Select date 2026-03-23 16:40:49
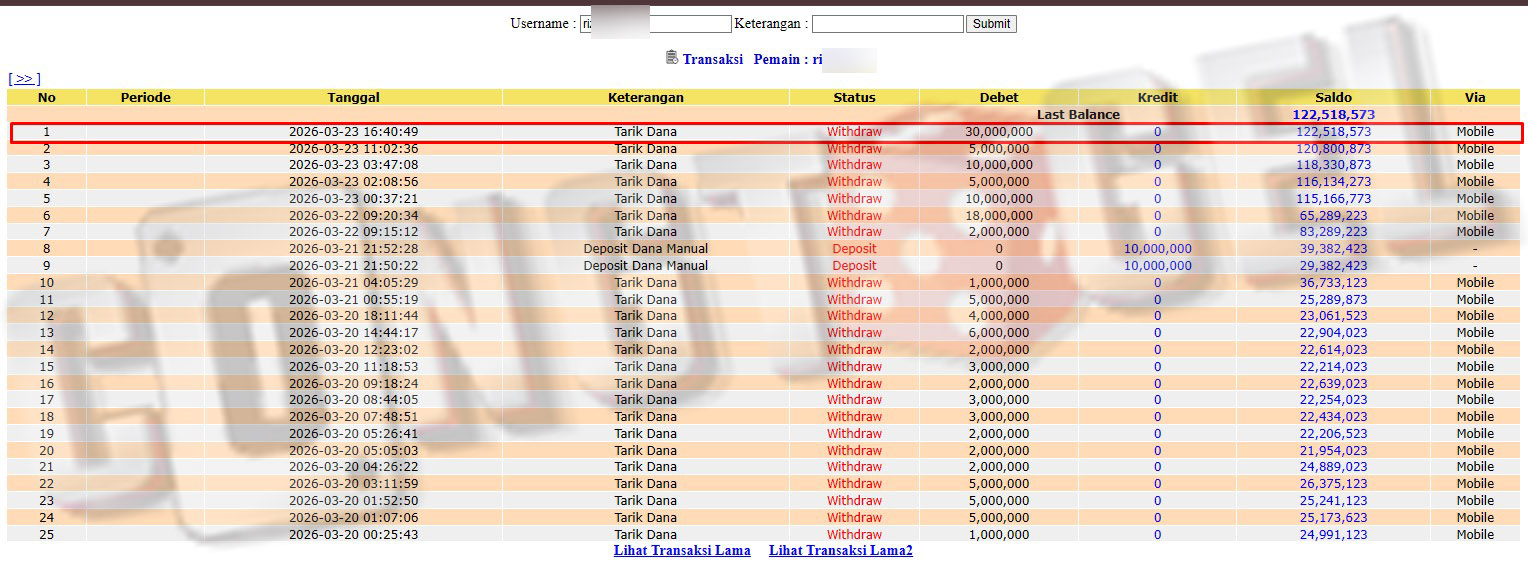Image resolution: width=1528 pixels, height=565 pixels. point(353,132)
